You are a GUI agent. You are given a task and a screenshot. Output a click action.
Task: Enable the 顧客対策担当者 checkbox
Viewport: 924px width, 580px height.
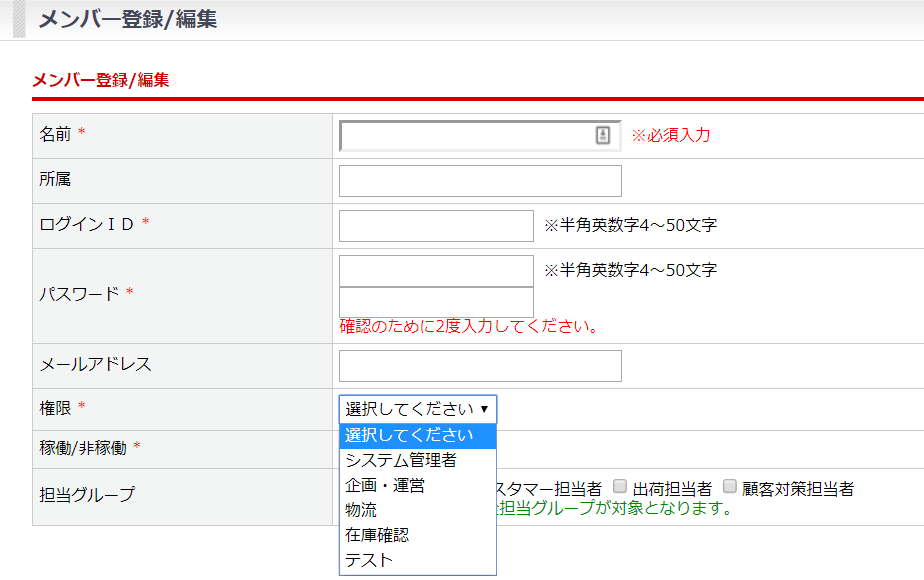click(730, 487)
